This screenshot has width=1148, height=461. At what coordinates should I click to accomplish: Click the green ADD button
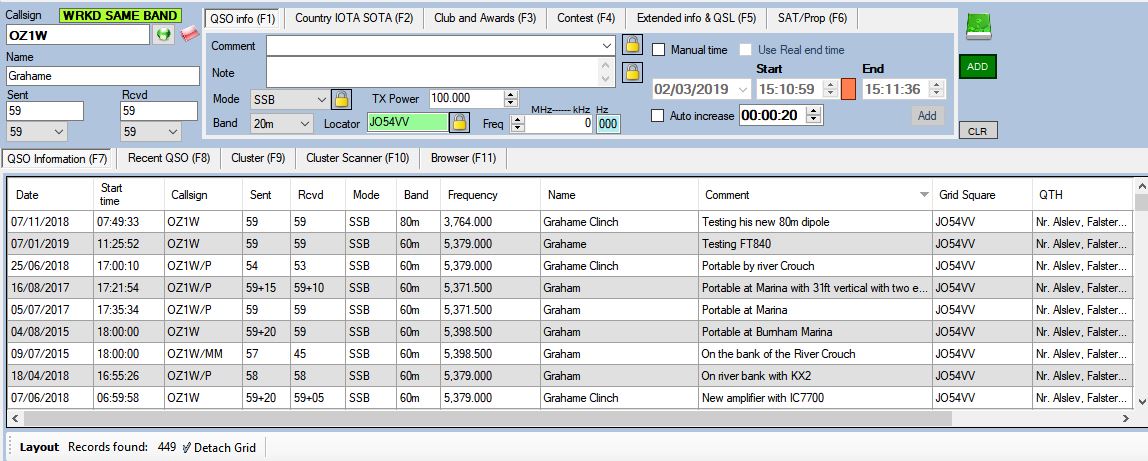coord(977,67)
